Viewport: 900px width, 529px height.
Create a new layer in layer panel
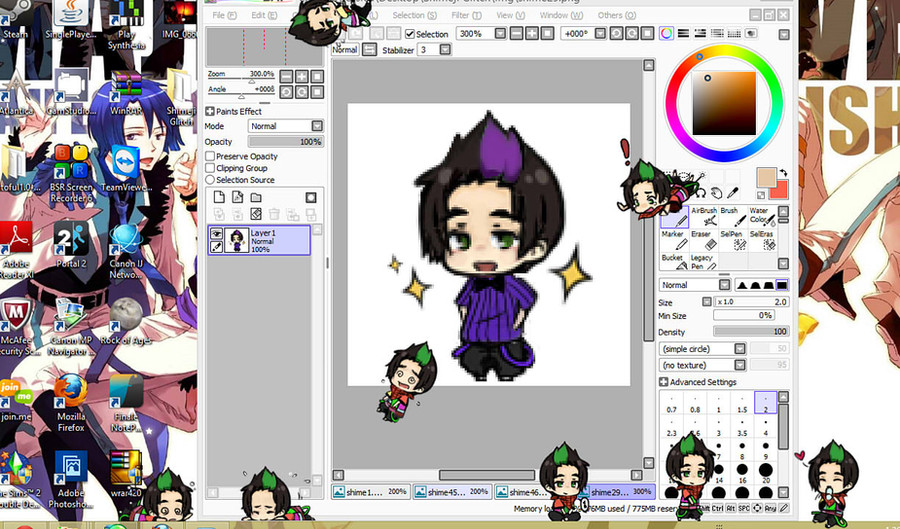coord(219,197)
